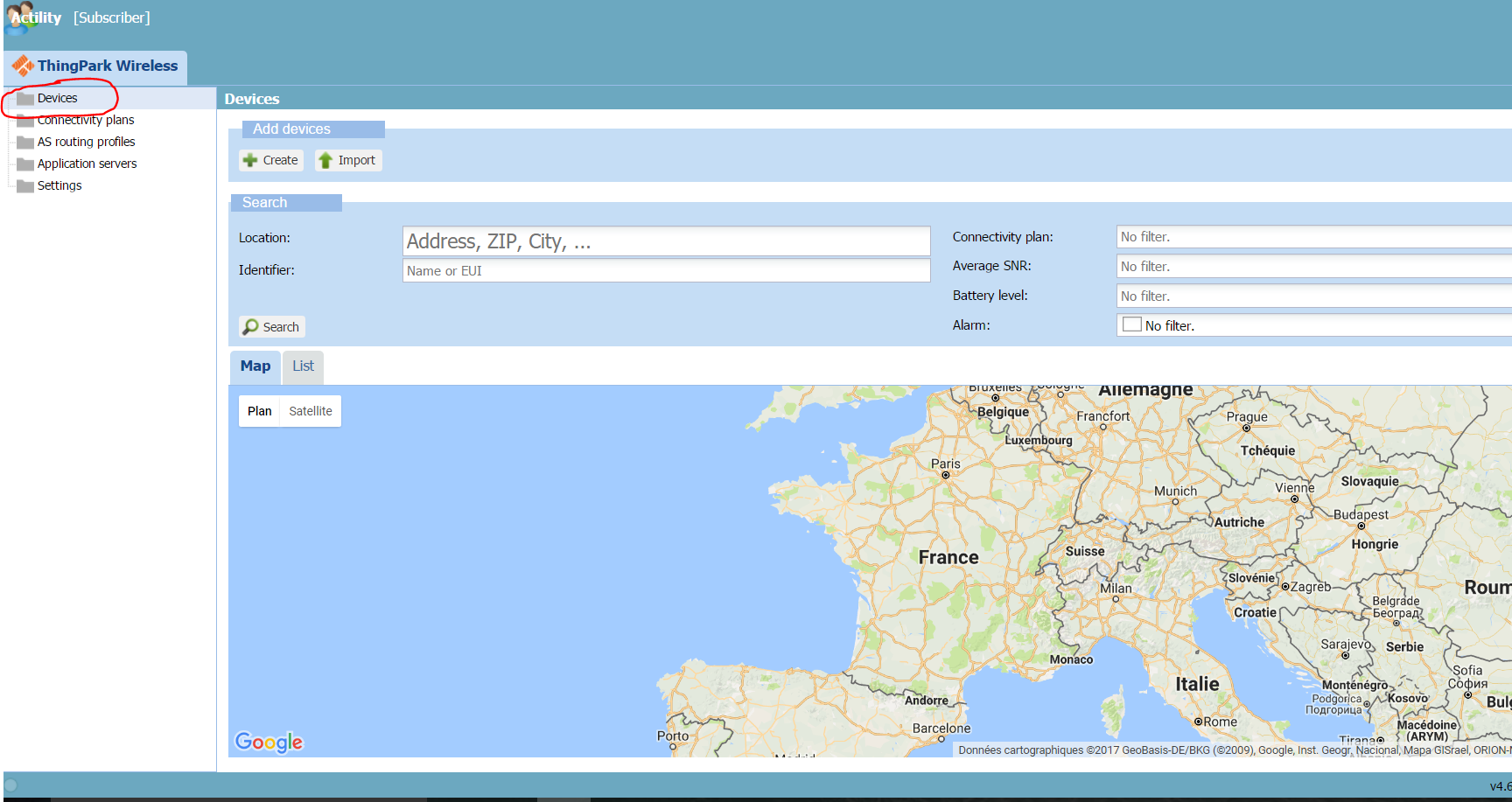Switch map to Satellite view
This screenshot has height=802, width=1512.
coord(311,411)
